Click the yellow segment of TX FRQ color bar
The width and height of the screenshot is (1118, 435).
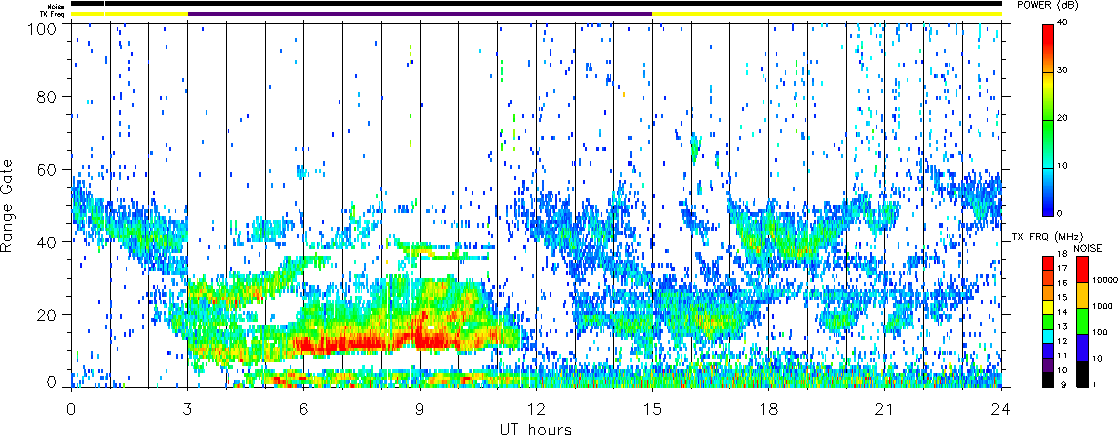(x=1048, y=307)
